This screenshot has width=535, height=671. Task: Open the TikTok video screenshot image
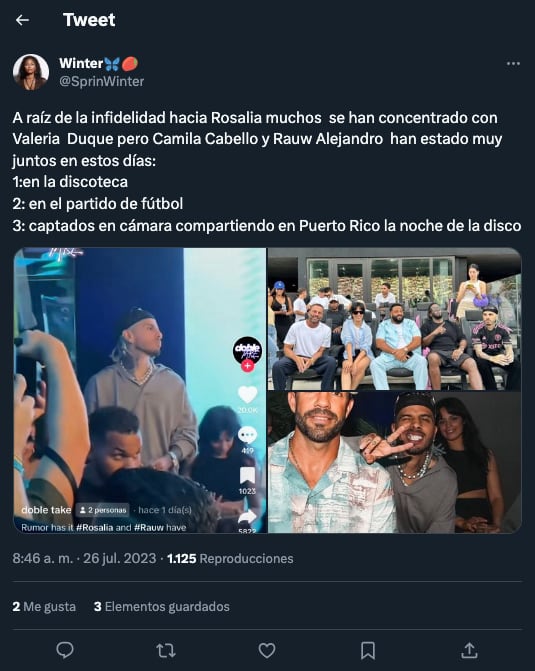pos(140,390)
